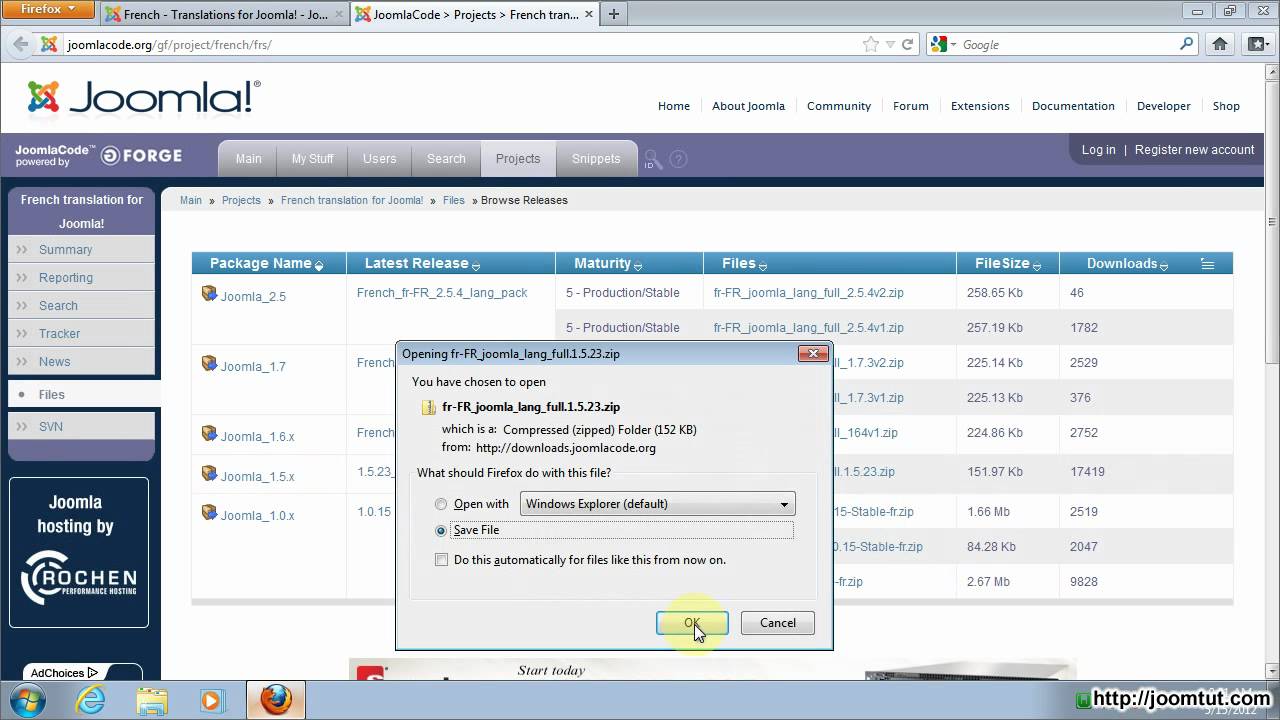Open the My Stuff forge tab
The image size is (1280, 720).
[x=312, y=159]
